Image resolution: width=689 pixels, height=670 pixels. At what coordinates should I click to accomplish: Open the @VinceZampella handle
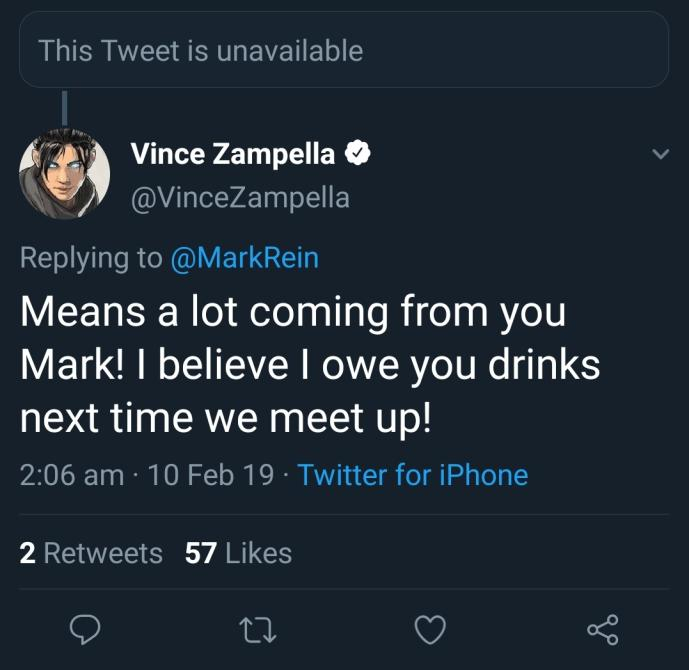click(240, 198)
